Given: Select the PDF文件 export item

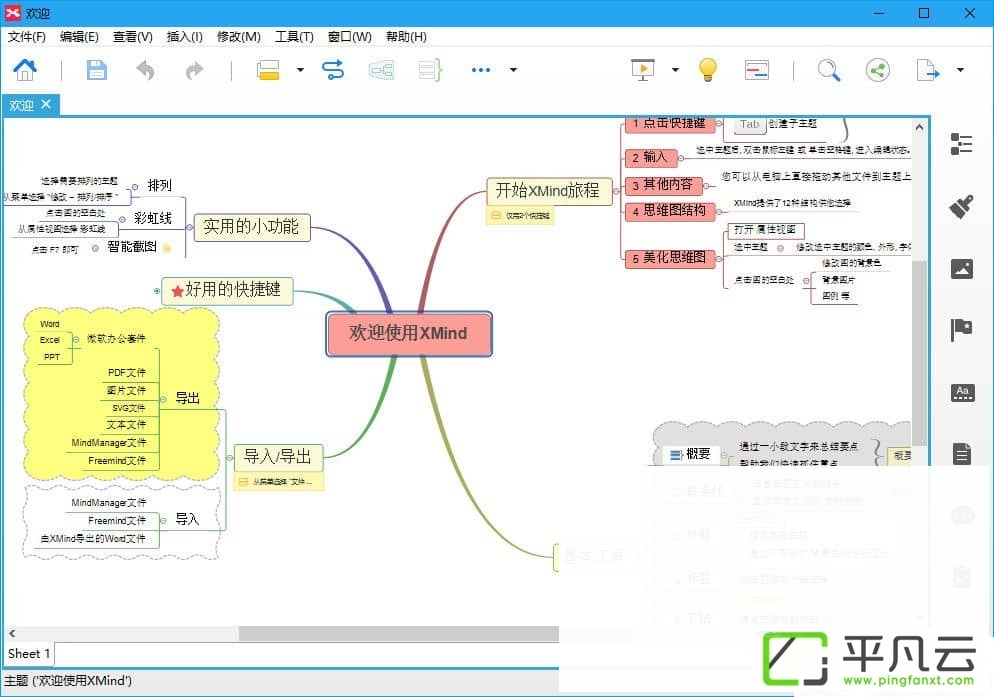Looking at the screenshot, I should coord(127,373).
